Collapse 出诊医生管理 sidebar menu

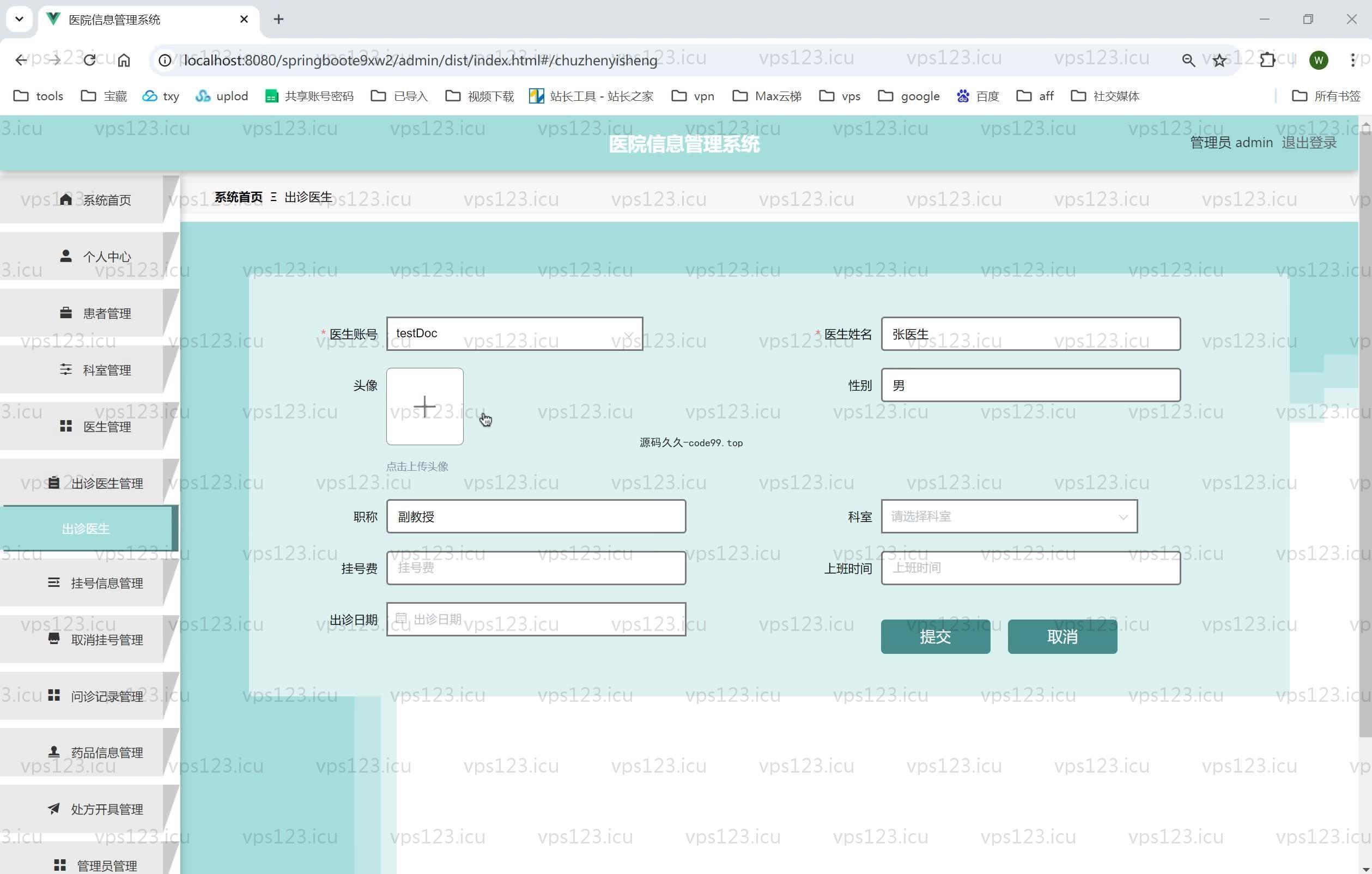[89, 483]
